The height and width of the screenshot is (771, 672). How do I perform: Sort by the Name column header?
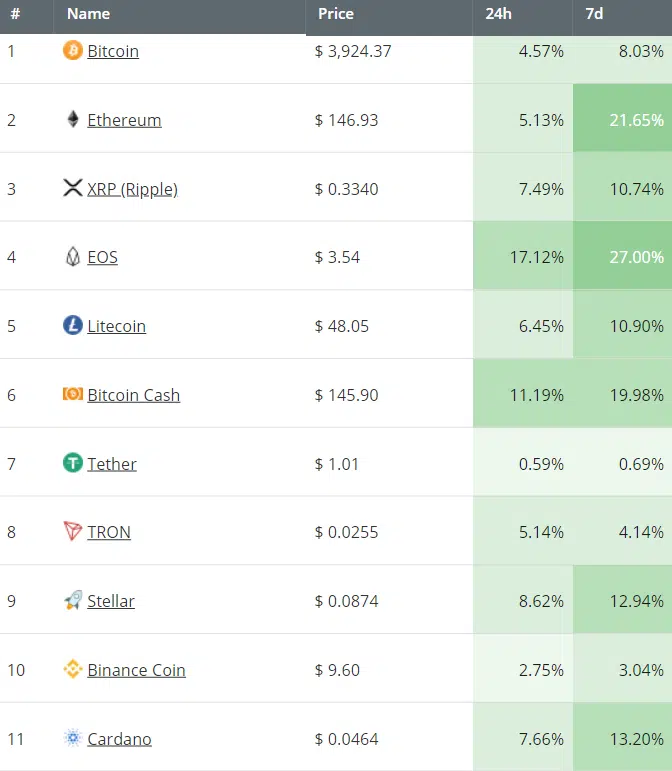[x=88, y=14]
